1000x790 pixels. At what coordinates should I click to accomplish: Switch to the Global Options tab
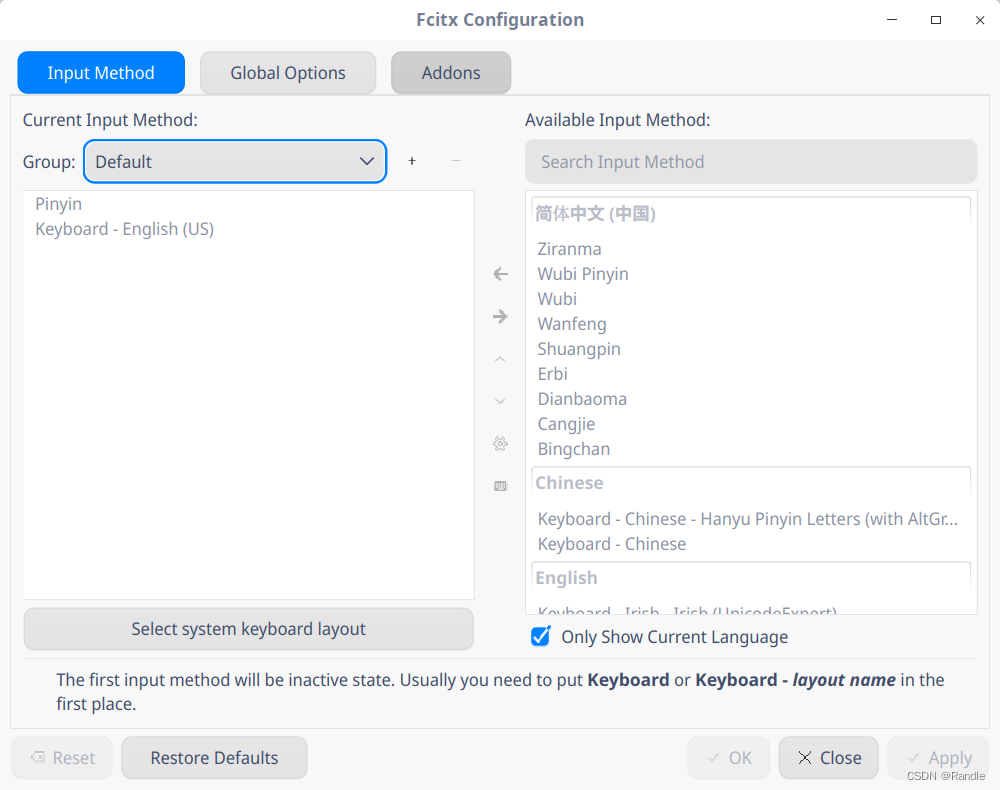point(288,73)
